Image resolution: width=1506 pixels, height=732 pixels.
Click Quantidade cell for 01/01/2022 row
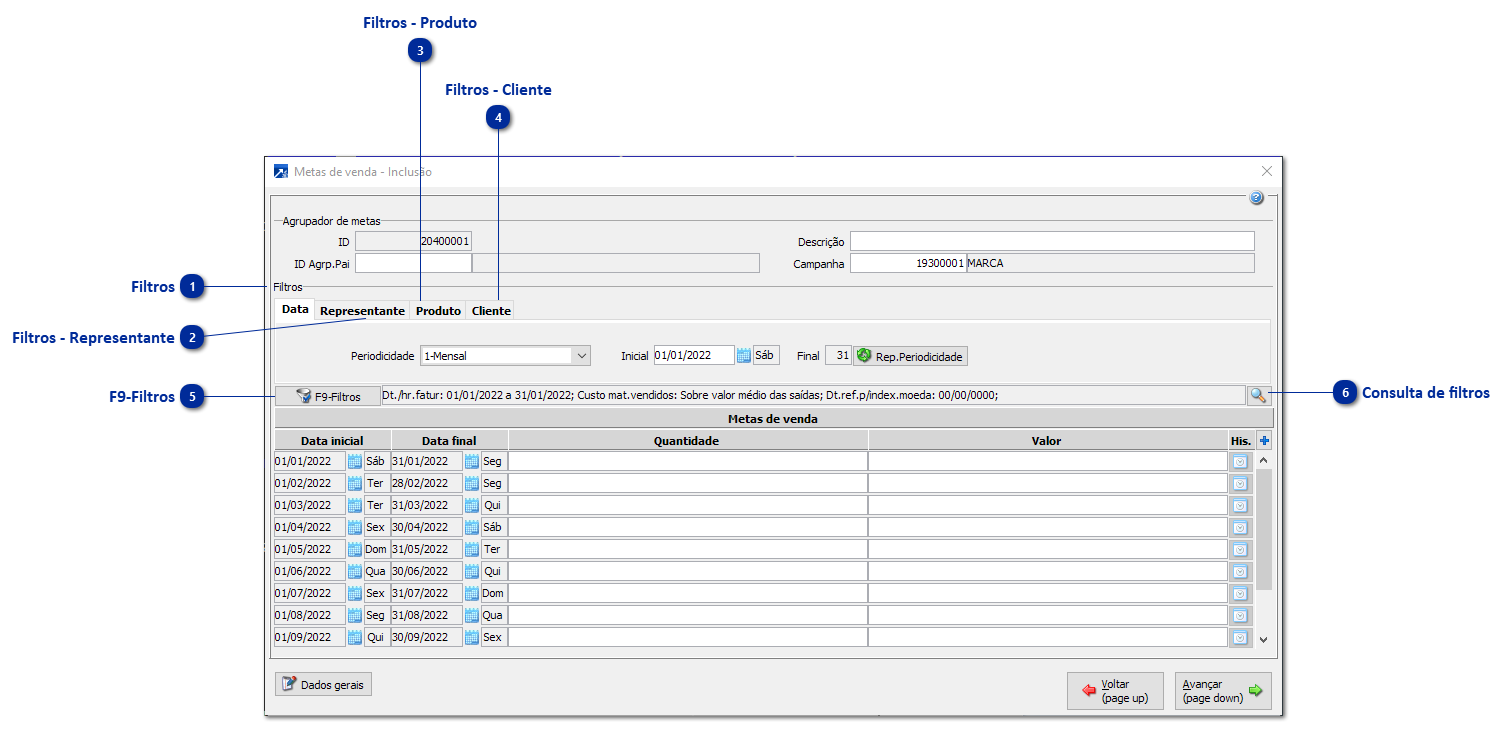688,461
